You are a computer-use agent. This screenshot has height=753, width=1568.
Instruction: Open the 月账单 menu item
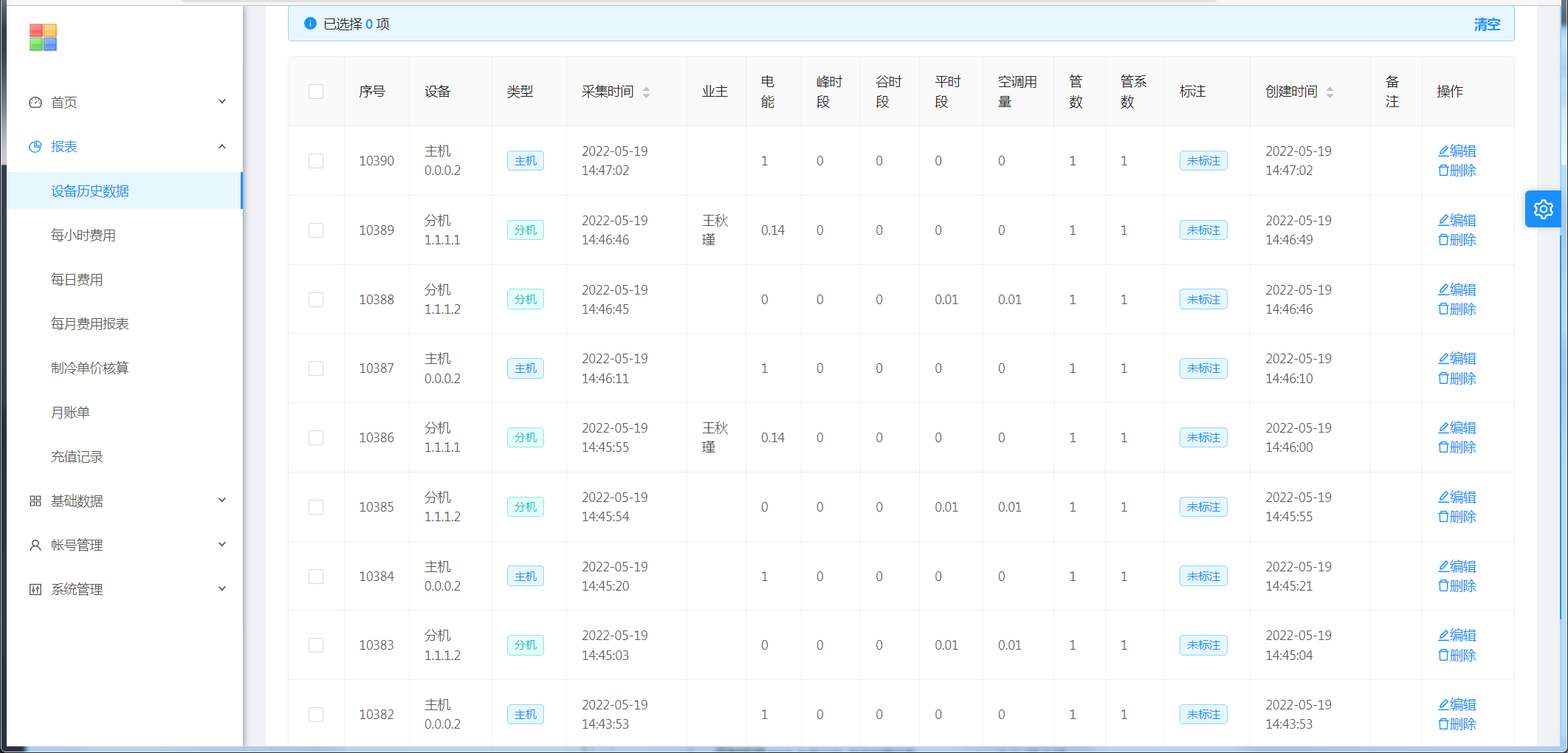pos(70,412)
